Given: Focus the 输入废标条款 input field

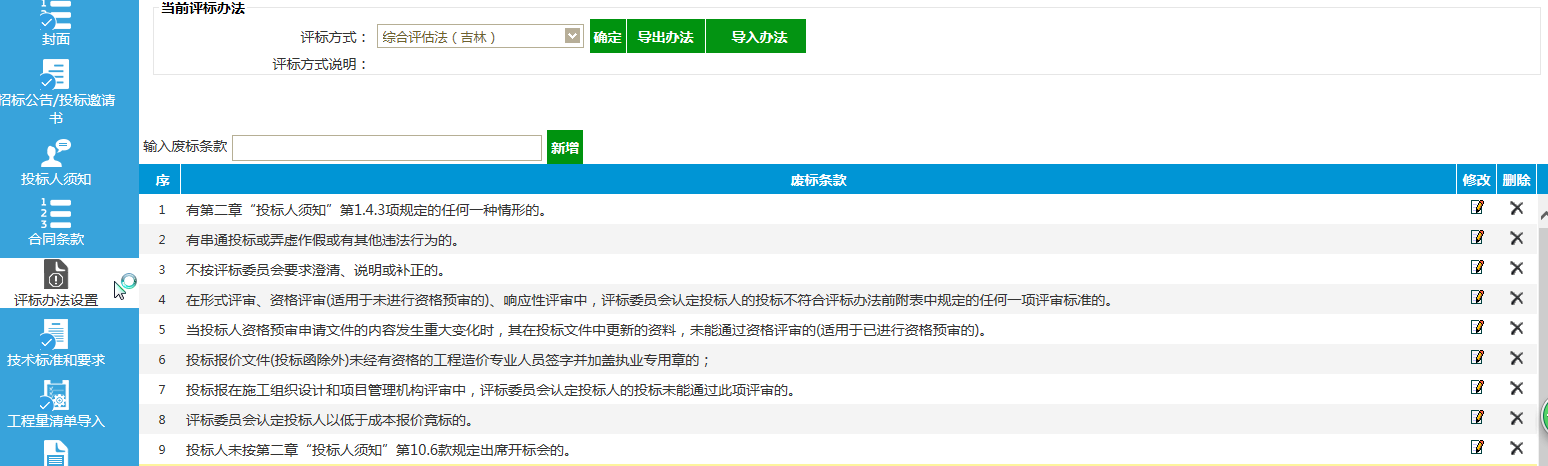Looking at the screenshot, I should click(387, 147).
